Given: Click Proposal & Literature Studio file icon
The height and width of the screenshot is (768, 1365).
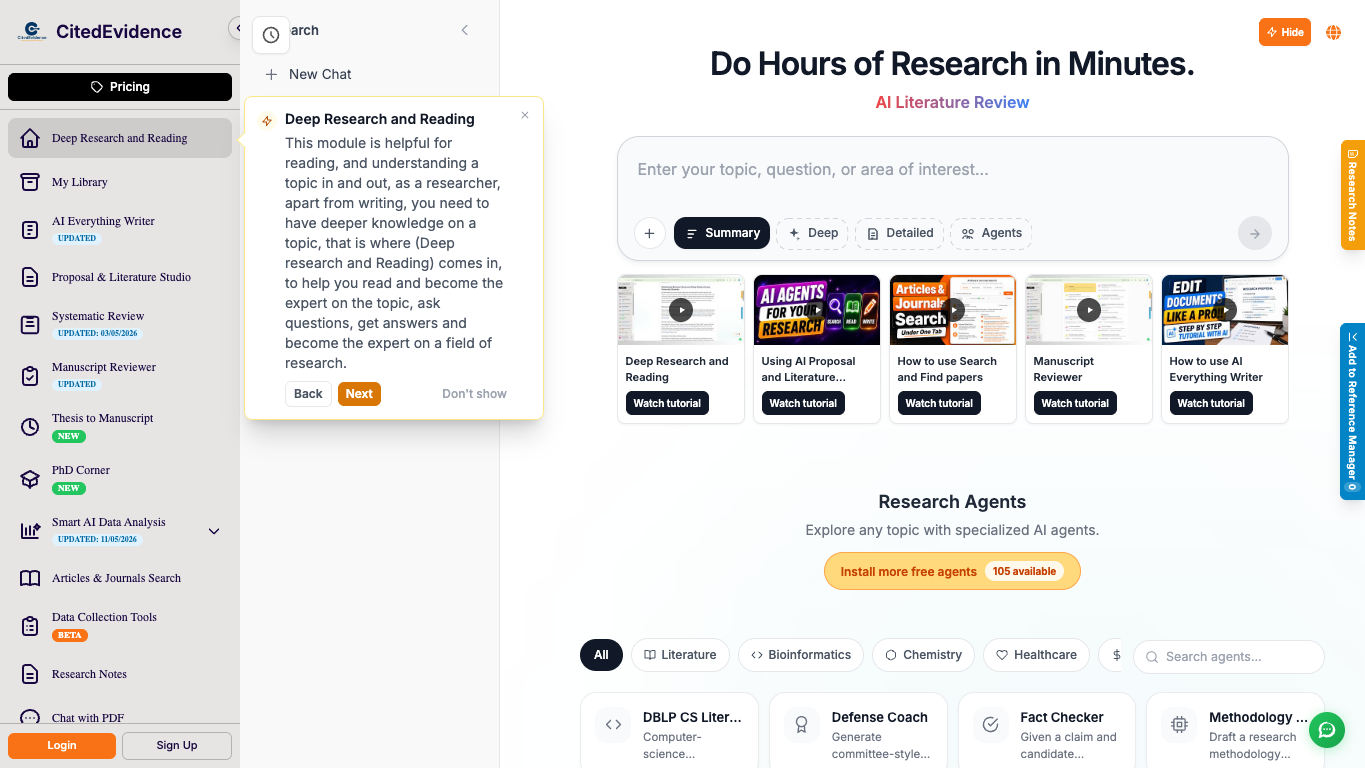Looking at the screenshot, I should (30, 277).
